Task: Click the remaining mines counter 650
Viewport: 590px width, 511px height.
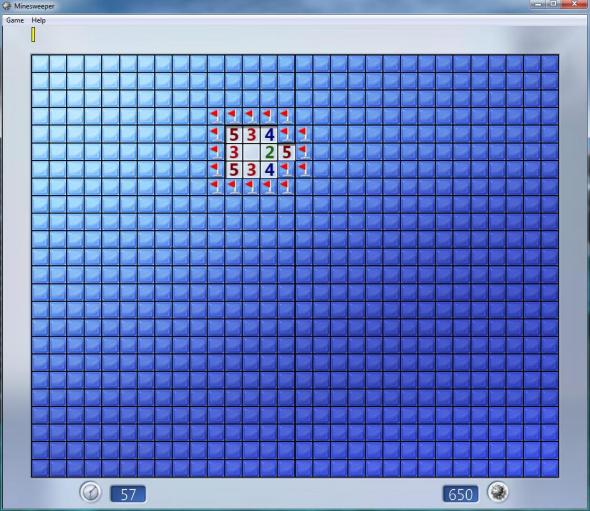Action: (461, 494)
